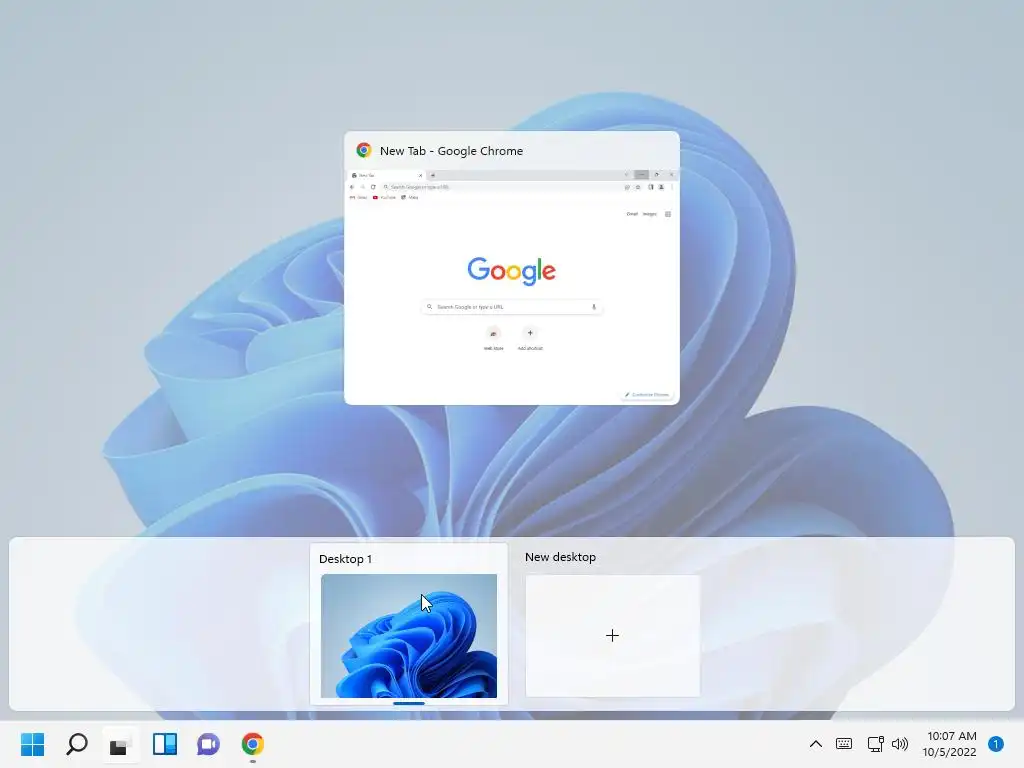
Task: Click the voice search microphone in preview
Action: [x=594, y=306]
